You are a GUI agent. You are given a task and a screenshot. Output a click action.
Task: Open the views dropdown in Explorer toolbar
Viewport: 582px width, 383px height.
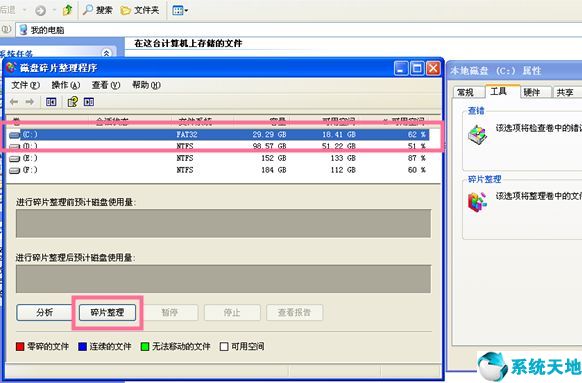pos(180,10)
